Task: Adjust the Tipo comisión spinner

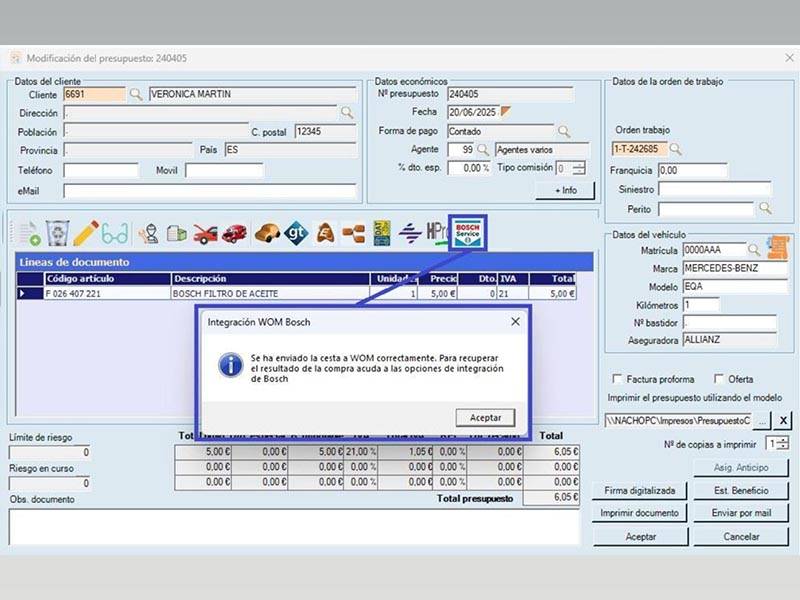Action: (x=579, y=168)
